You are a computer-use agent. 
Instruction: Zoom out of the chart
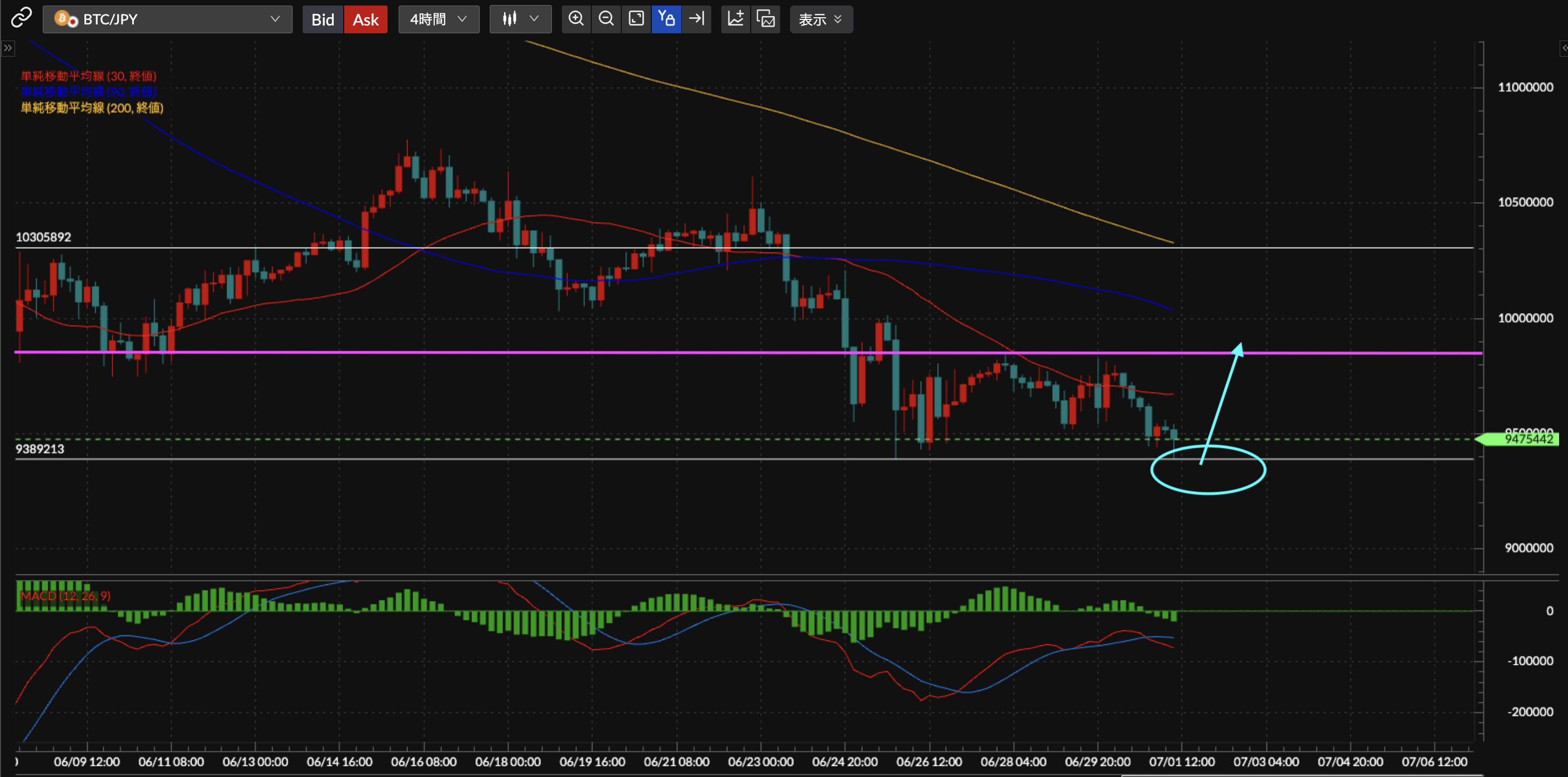[x=606, y=19]
